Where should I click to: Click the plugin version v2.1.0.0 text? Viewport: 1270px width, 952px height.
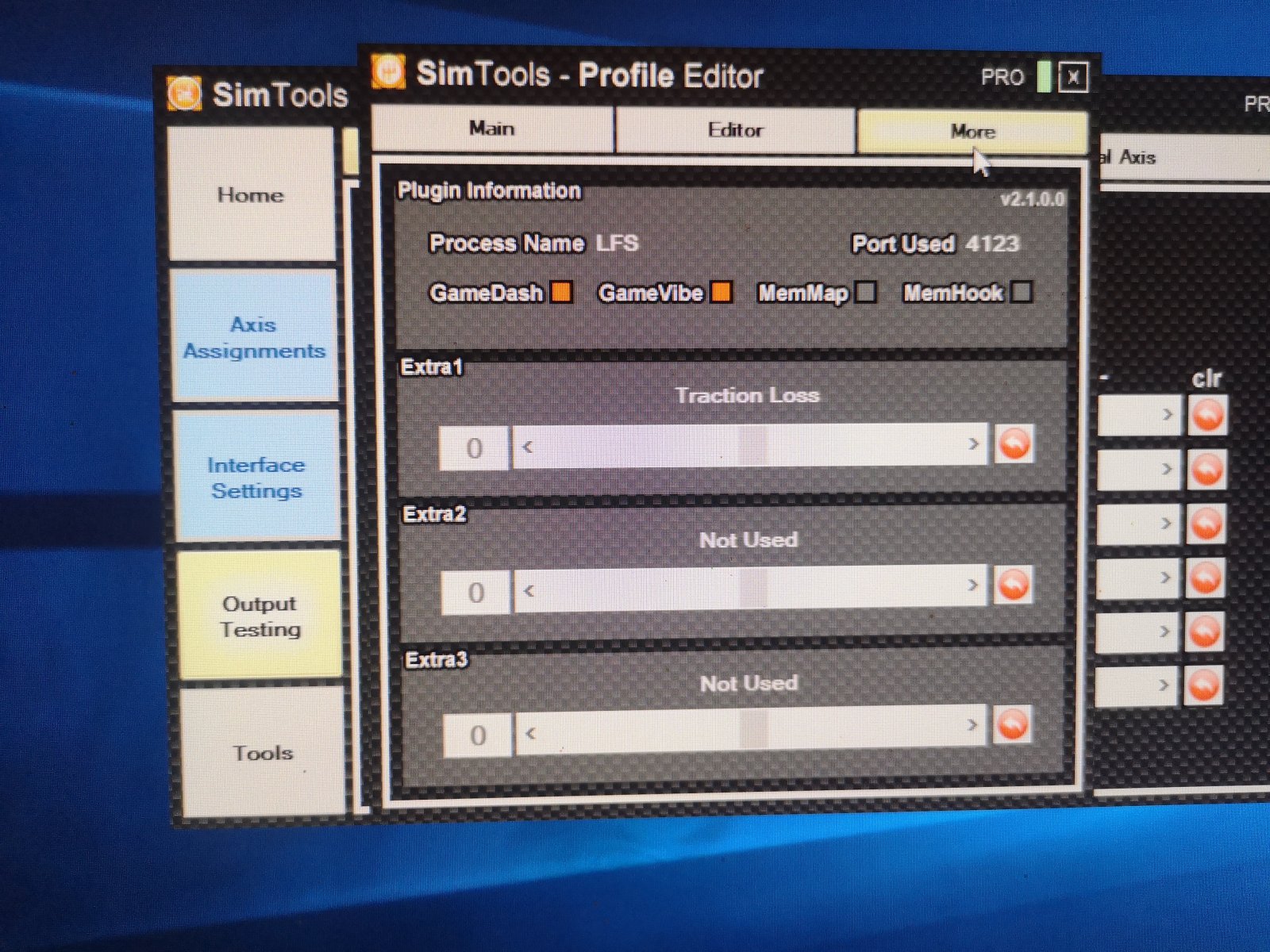pyautogui.click(x=1033, y=198)
